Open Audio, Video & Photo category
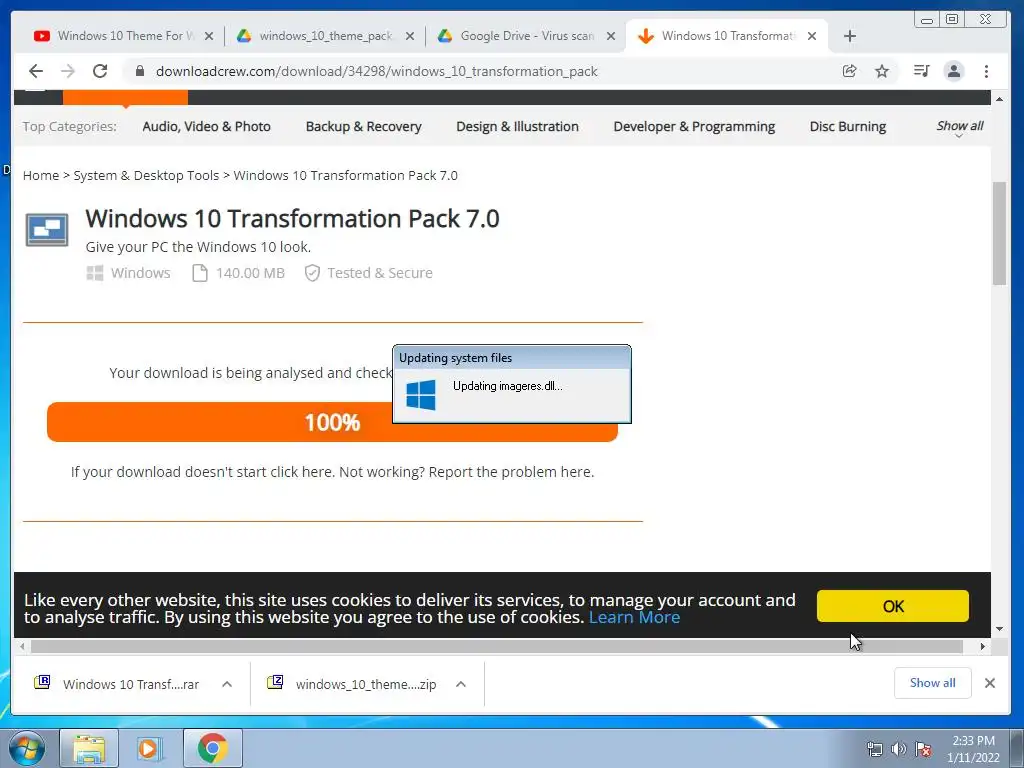Image resolution: width=1024 pixels, height=768 pixels. [206, 127]
